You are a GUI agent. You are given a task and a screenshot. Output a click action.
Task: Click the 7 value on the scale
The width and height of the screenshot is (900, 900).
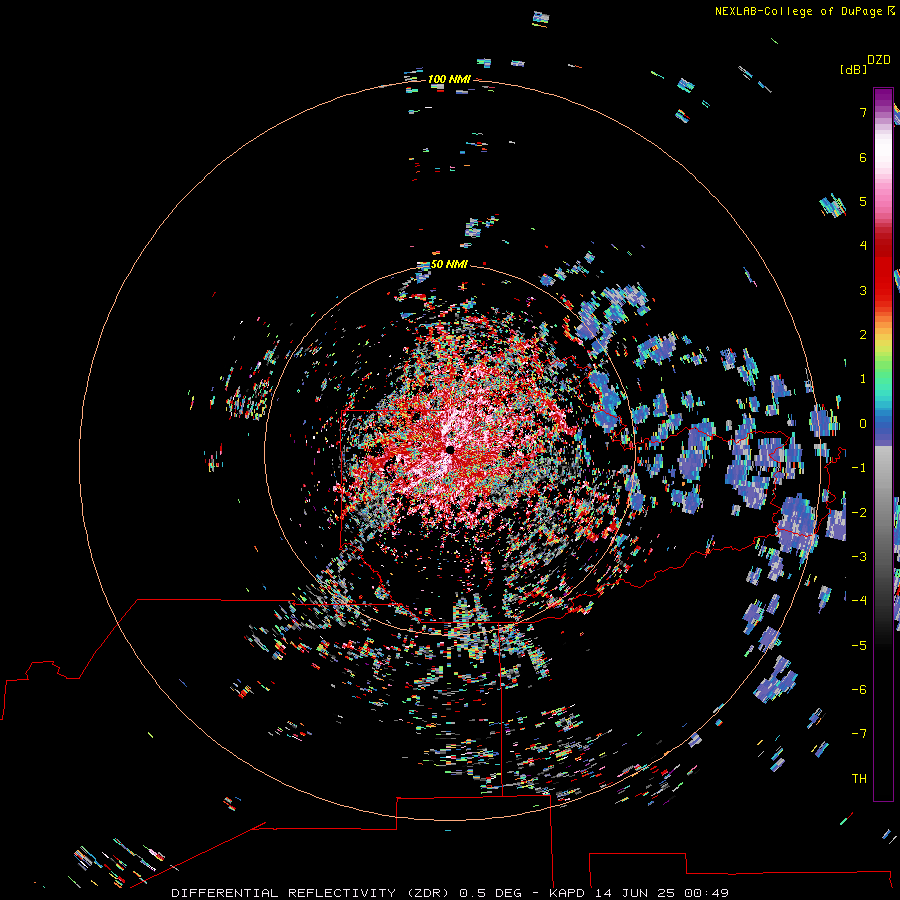(x=863, y=112)
